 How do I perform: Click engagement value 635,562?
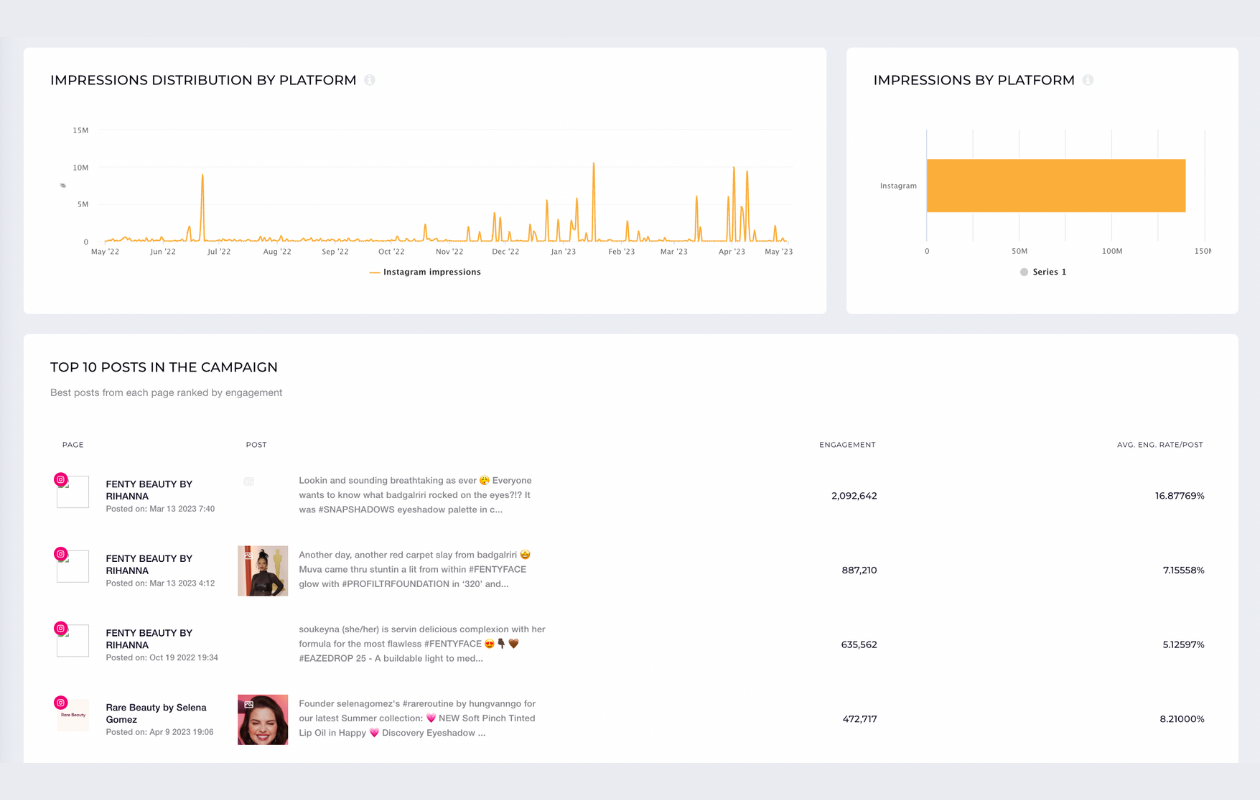click(859, 645)
